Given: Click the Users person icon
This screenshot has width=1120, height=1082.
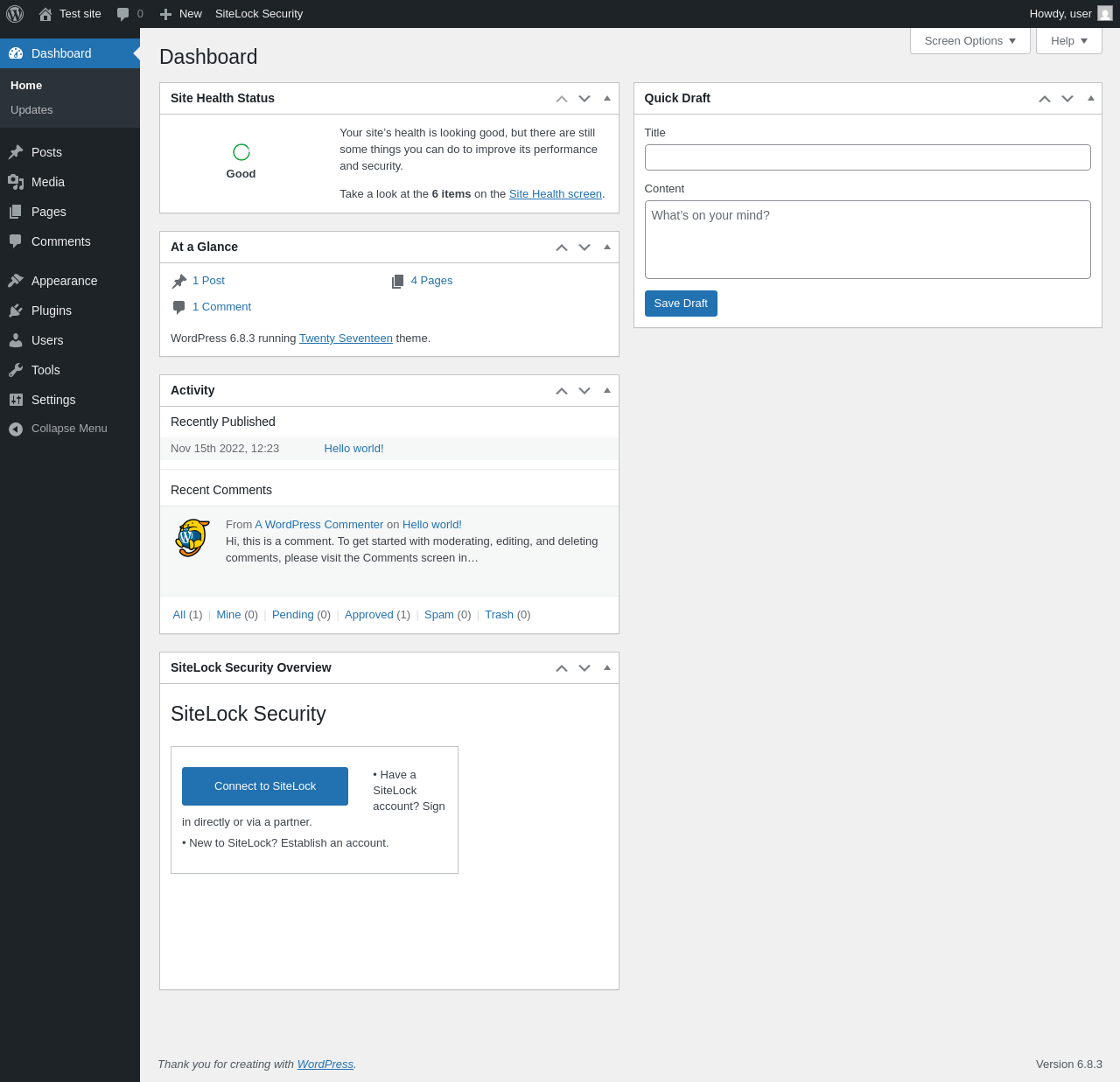Looking at the screenshot, I should pyautogui.click(x=16, y=340).
